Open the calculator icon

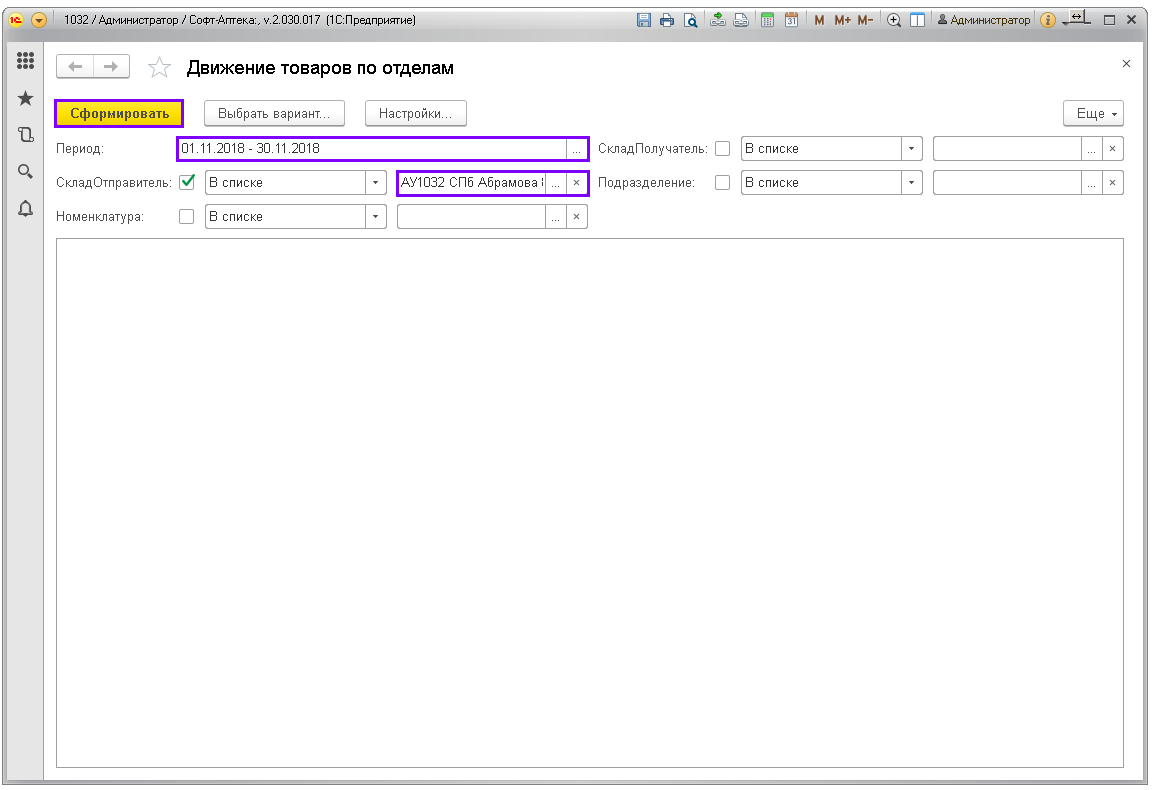tap(767, 20)
